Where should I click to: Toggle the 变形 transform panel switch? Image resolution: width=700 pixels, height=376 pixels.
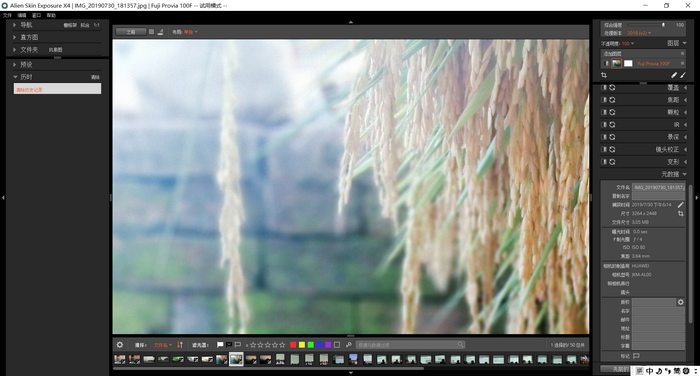(604, 162)
